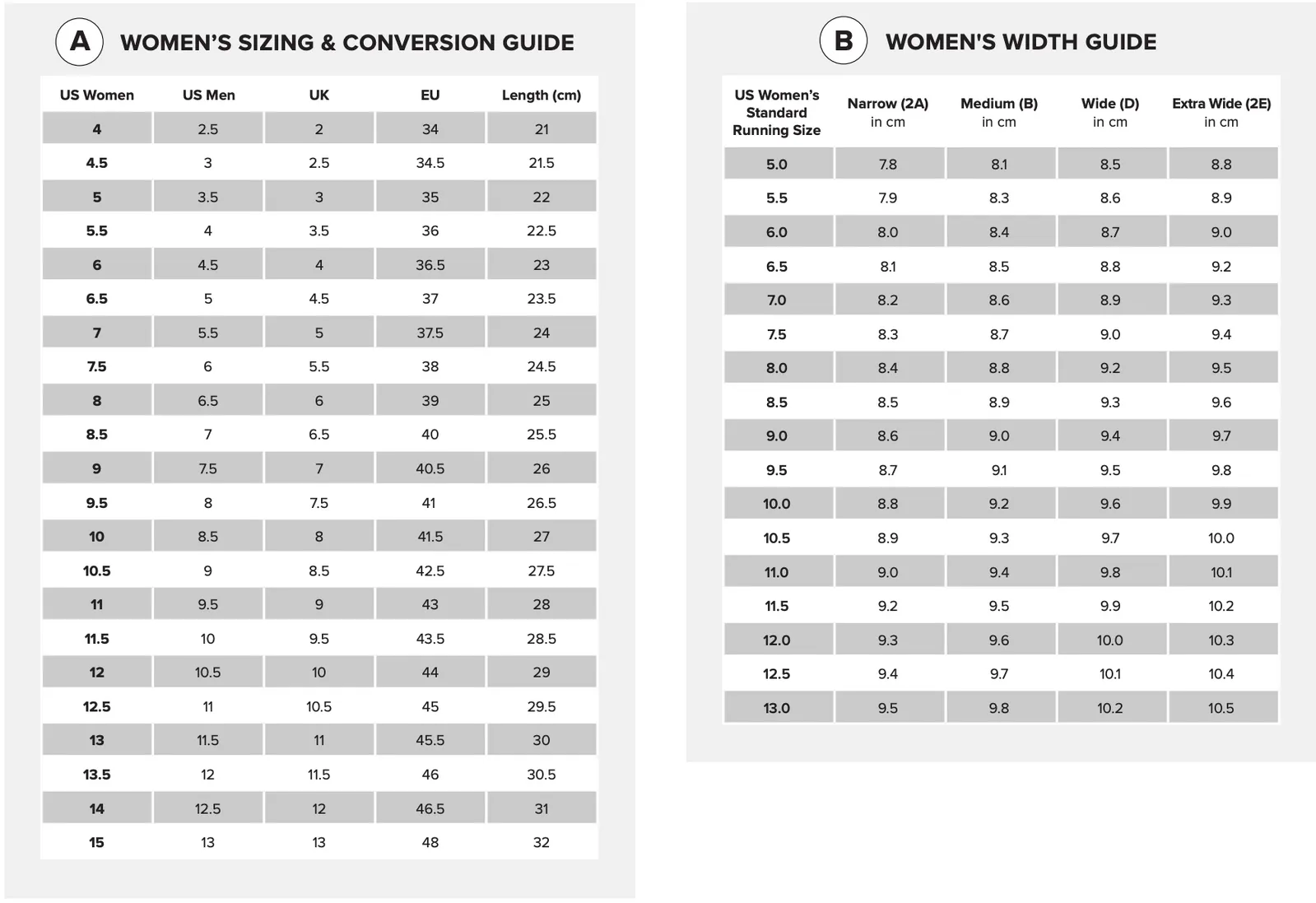Click the US Women's Standard Running Size header
Image resolution: width=1316 pixels, height=903 pixels.
[777, 112]
